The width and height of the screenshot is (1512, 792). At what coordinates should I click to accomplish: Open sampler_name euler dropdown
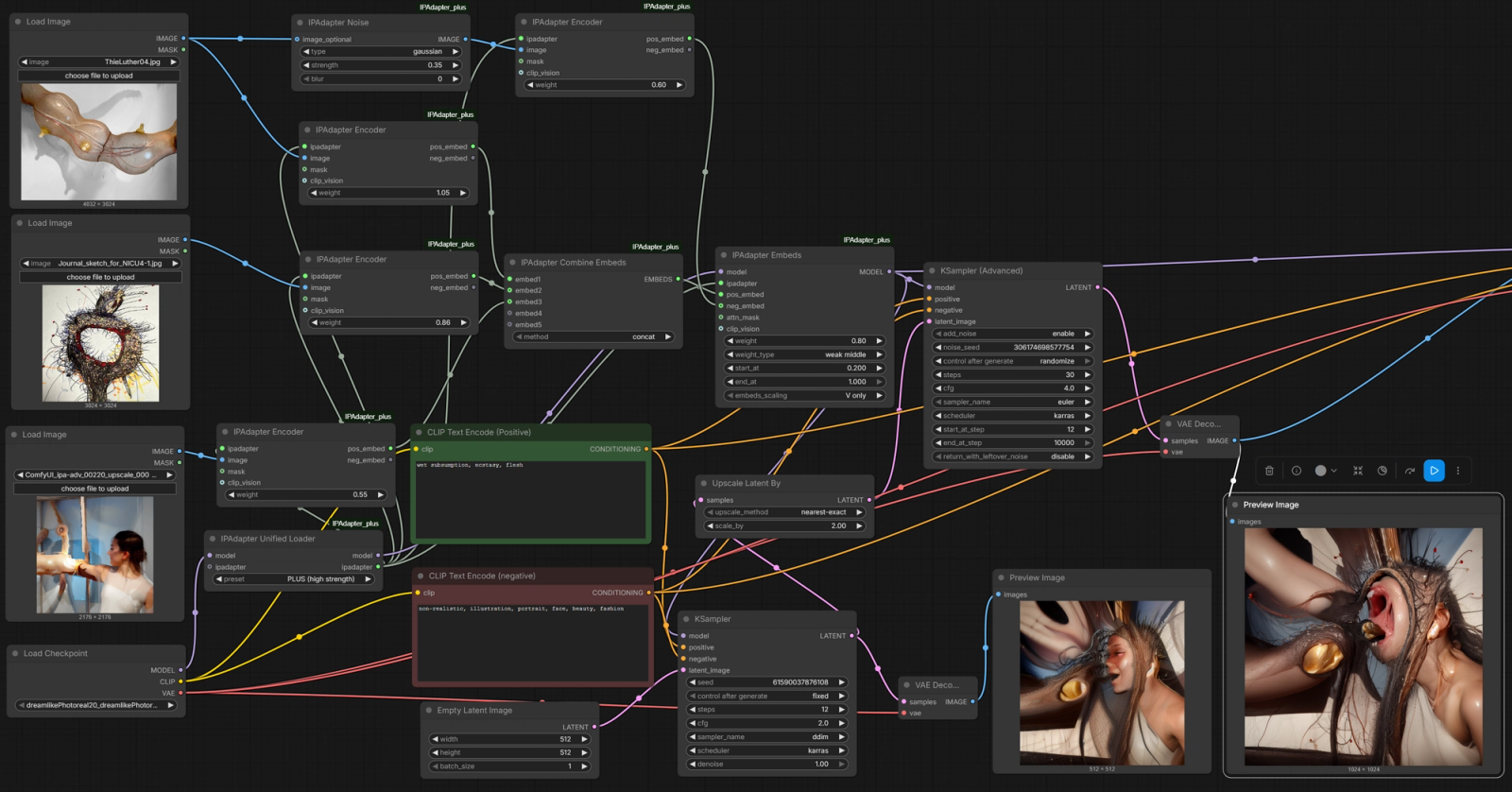(x=1013, y=403)
